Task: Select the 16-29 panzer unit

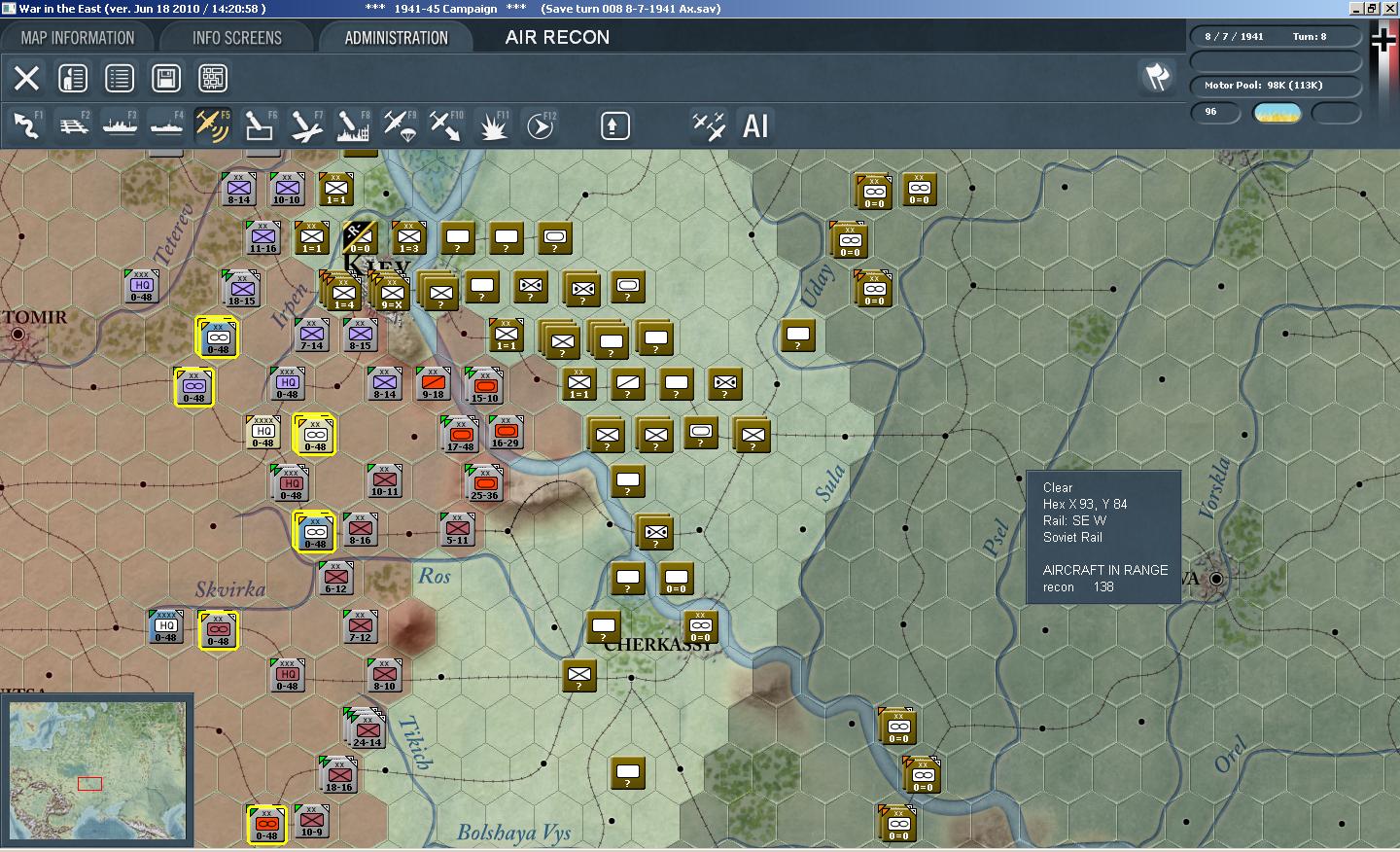Action: [505, 432]
